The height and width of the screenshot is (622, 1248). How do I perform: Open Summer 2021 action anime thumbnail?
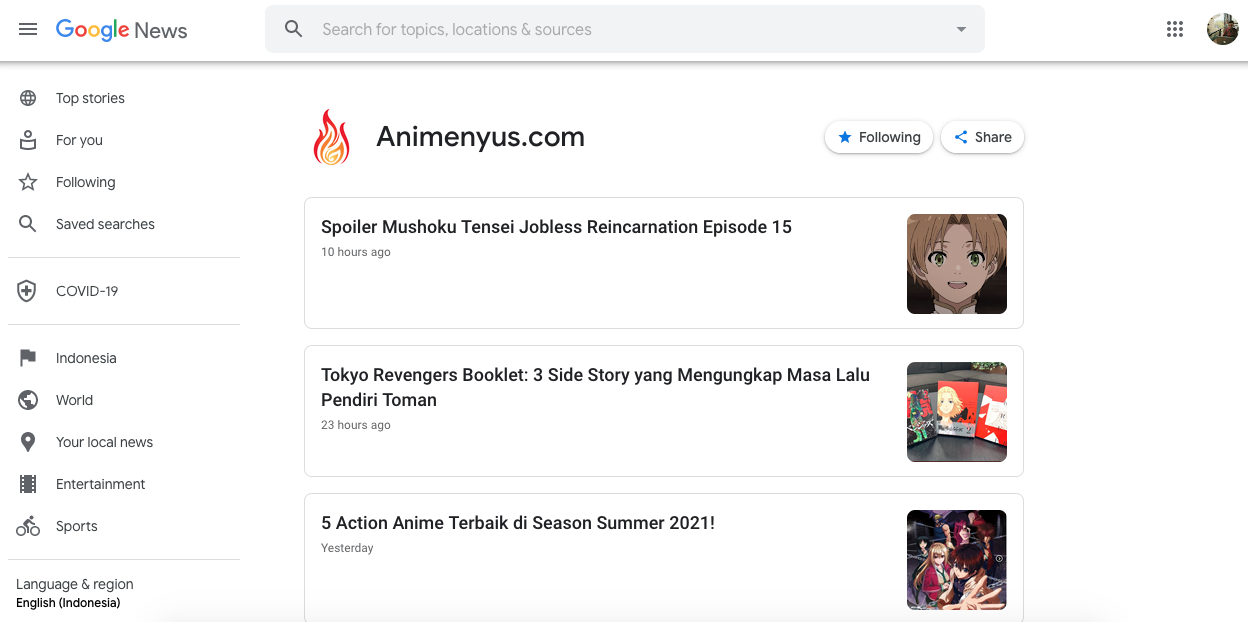(x=957, y=560)
